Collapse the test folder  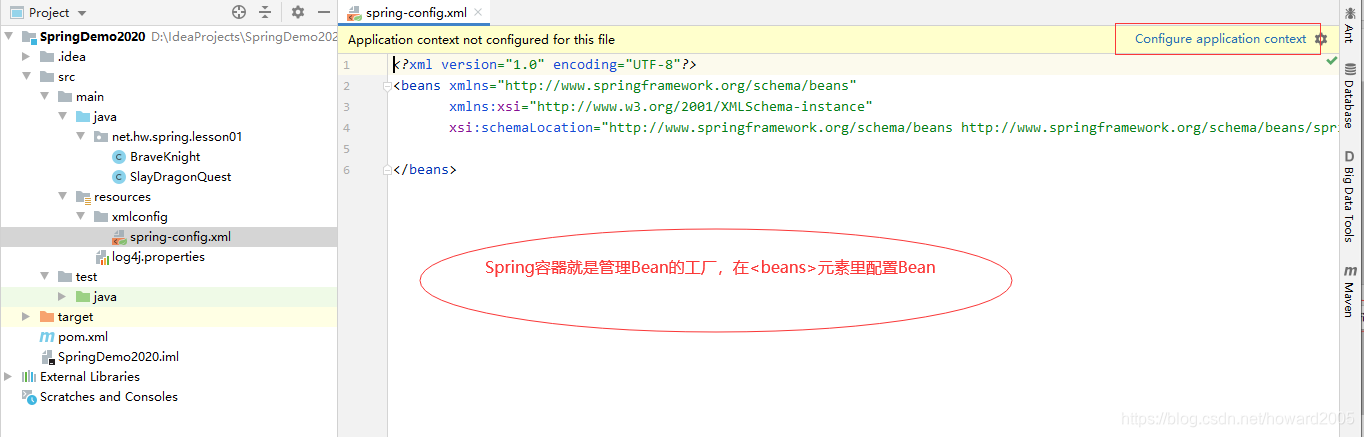tap(46, 277)
